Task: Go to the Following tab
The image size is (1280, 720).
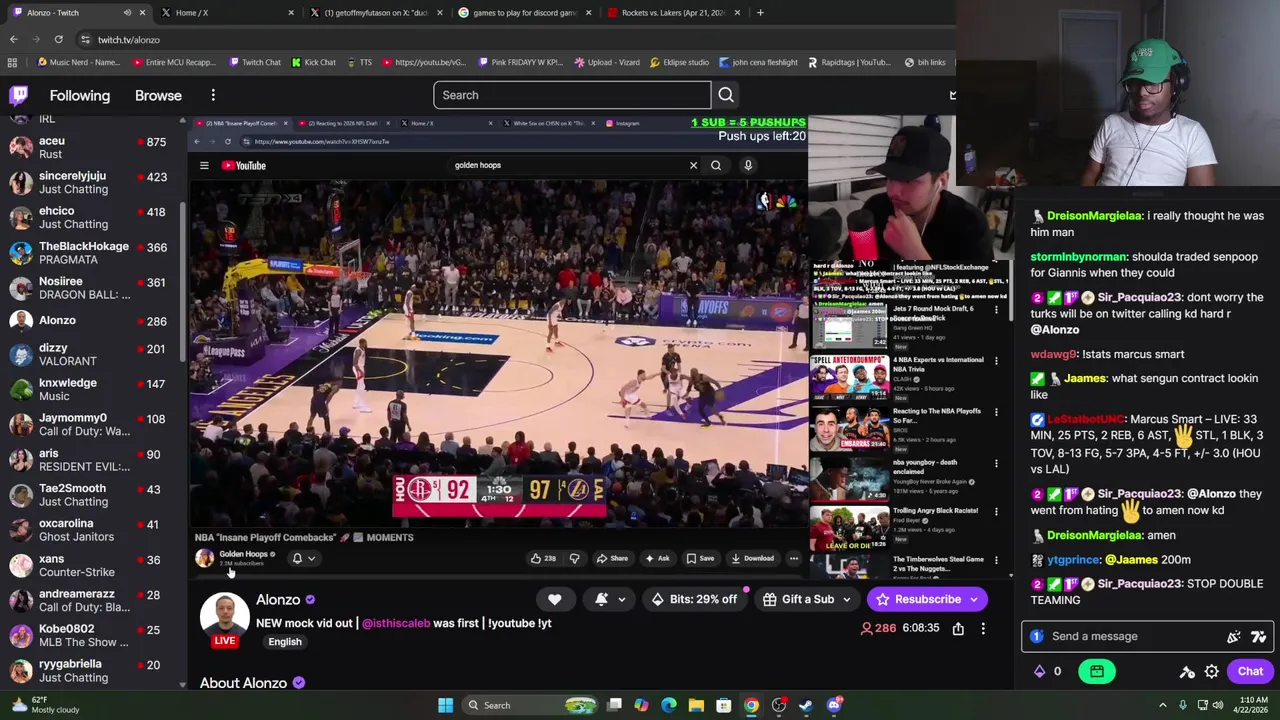Action: pyautogui.click(x=80, y=95)
